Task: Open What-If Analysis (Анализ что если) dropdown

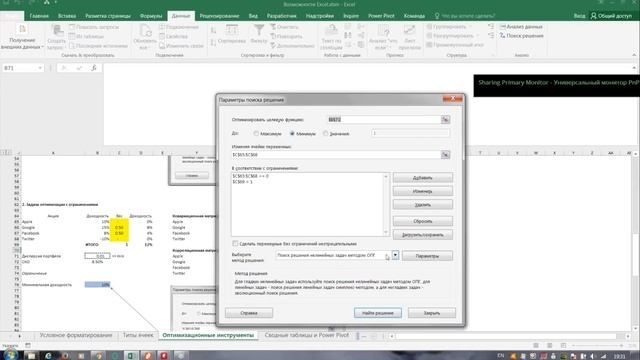Action: [383, 37]
